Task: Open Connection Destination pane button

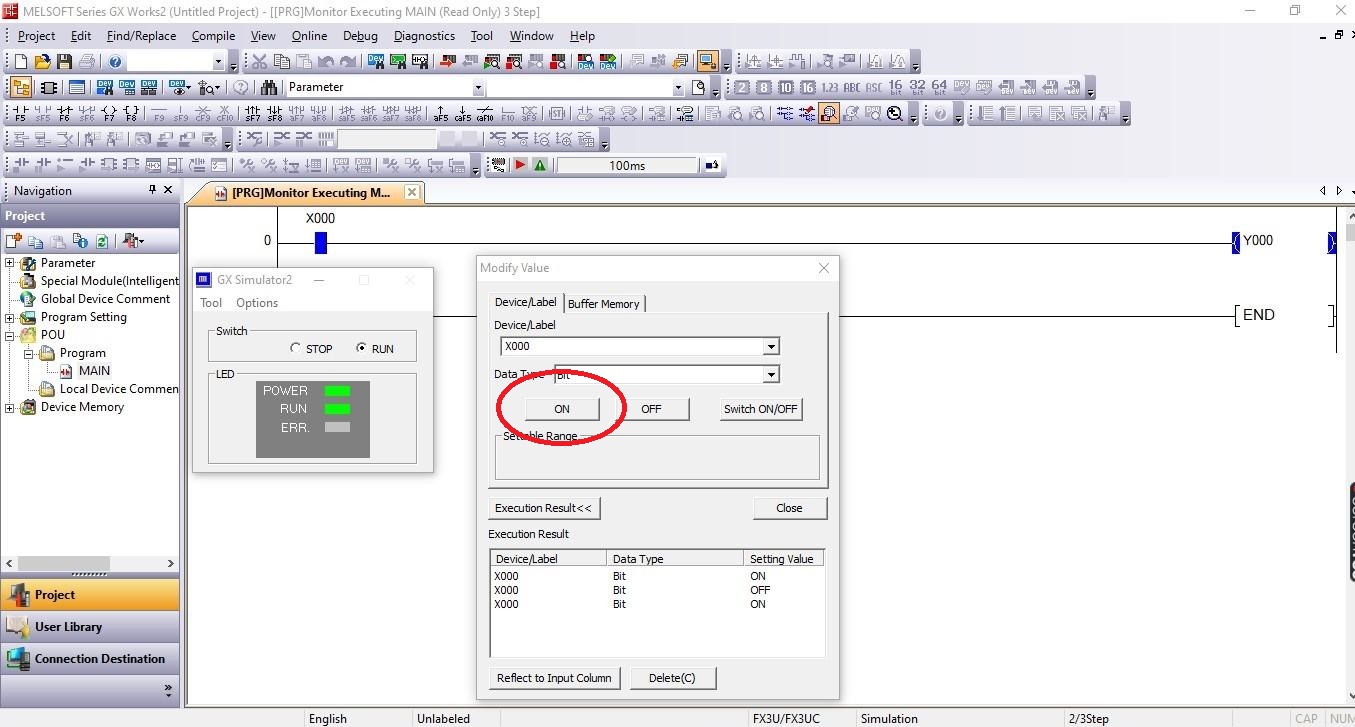Action: click(x=90, y=659)
